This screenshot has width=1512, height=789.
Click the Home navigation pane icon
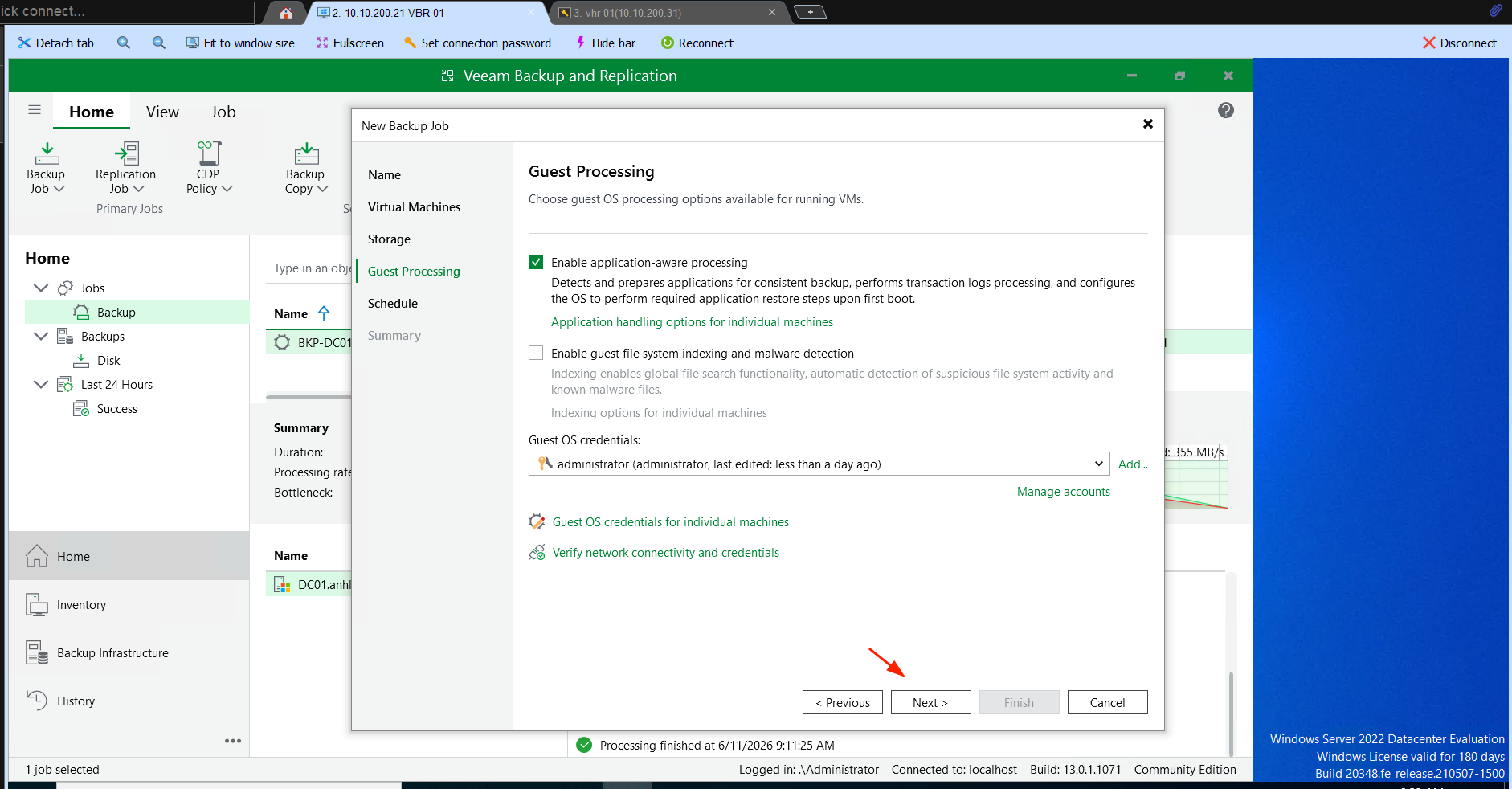point(37,556)
